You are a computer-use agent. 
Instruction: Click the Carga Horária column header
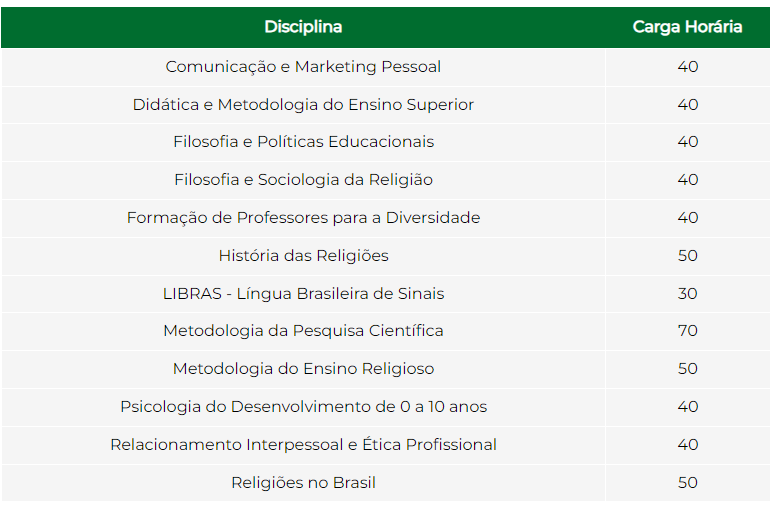(687, 27)
